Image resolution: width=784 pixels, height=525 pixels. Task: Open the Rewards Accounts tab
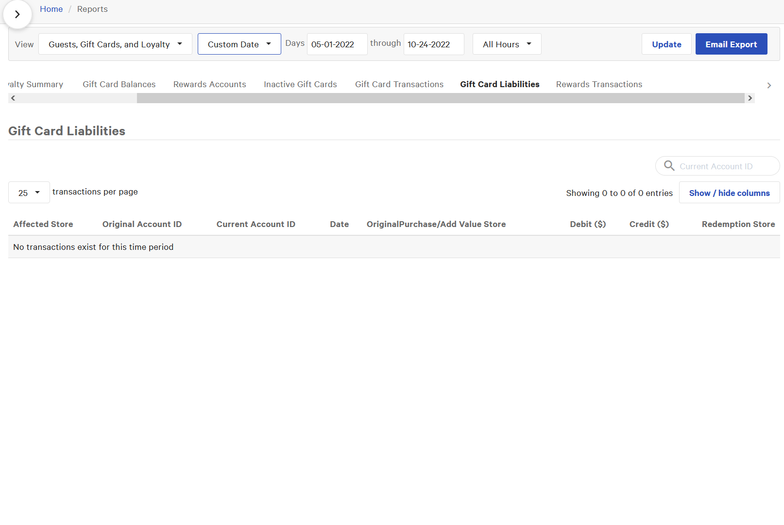click(x=209, y=84)
